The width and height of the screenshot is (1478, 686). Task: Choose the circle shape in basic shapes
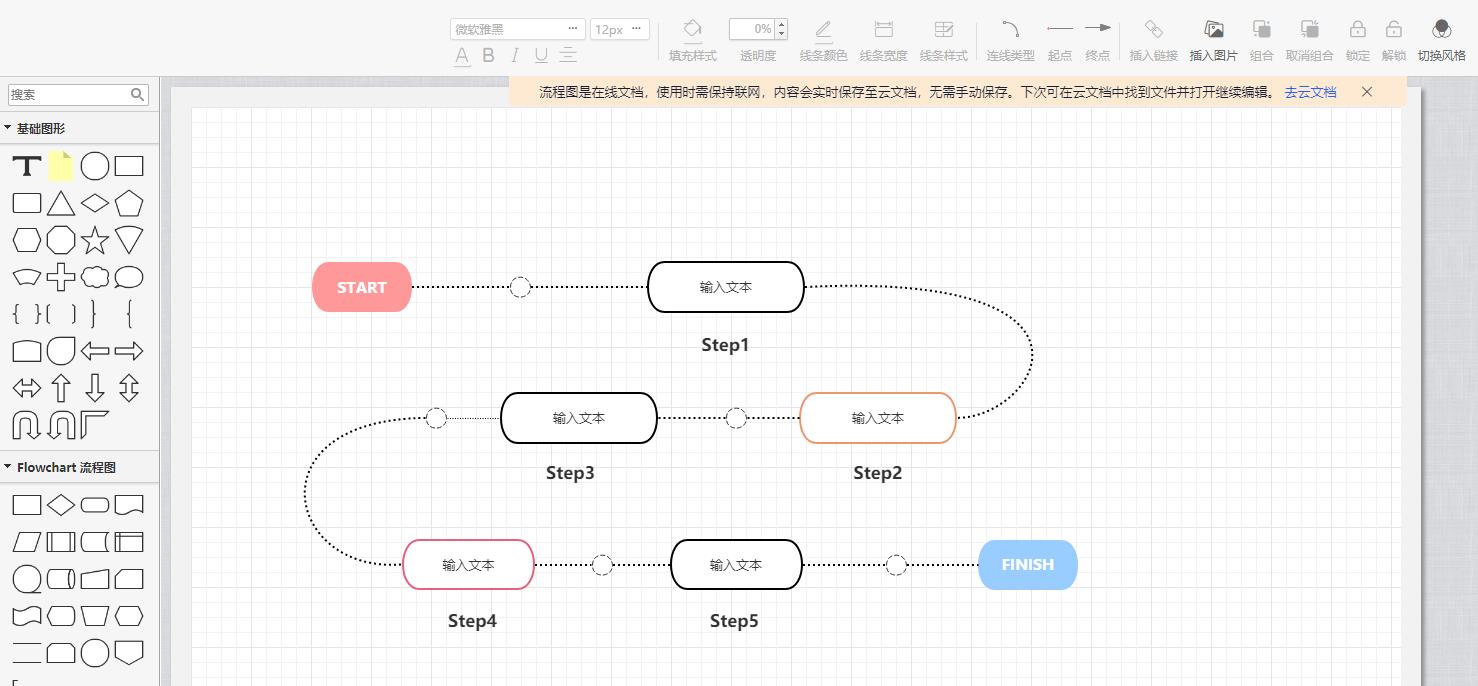(95, 166)
